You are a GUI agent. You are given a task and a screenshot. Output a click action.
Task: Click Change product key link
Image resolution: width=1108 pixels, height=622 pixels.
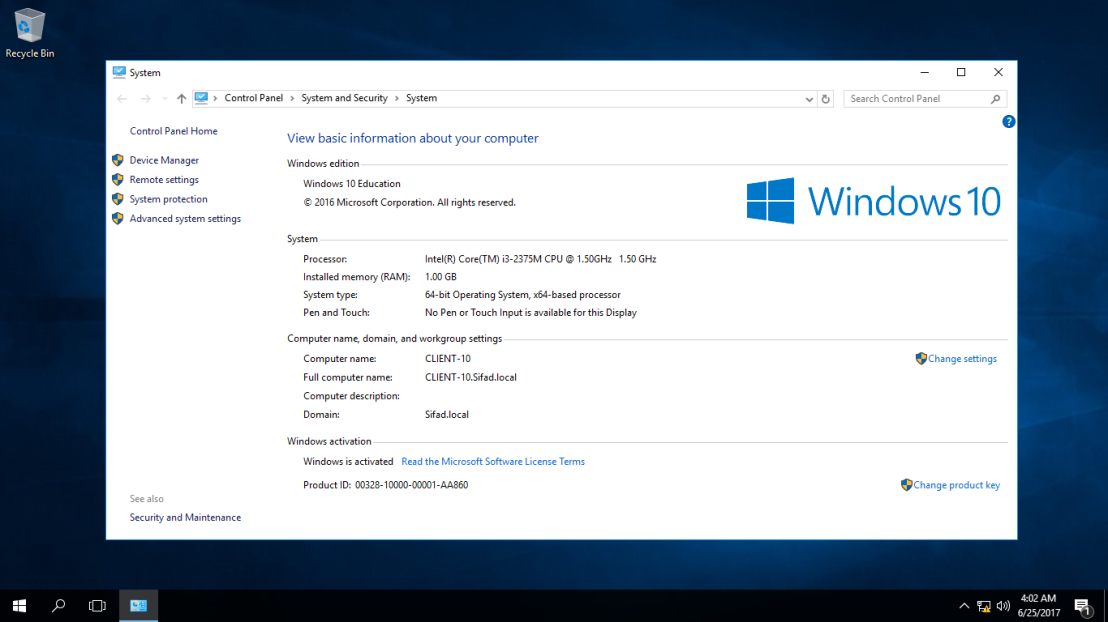pos(957,485)
